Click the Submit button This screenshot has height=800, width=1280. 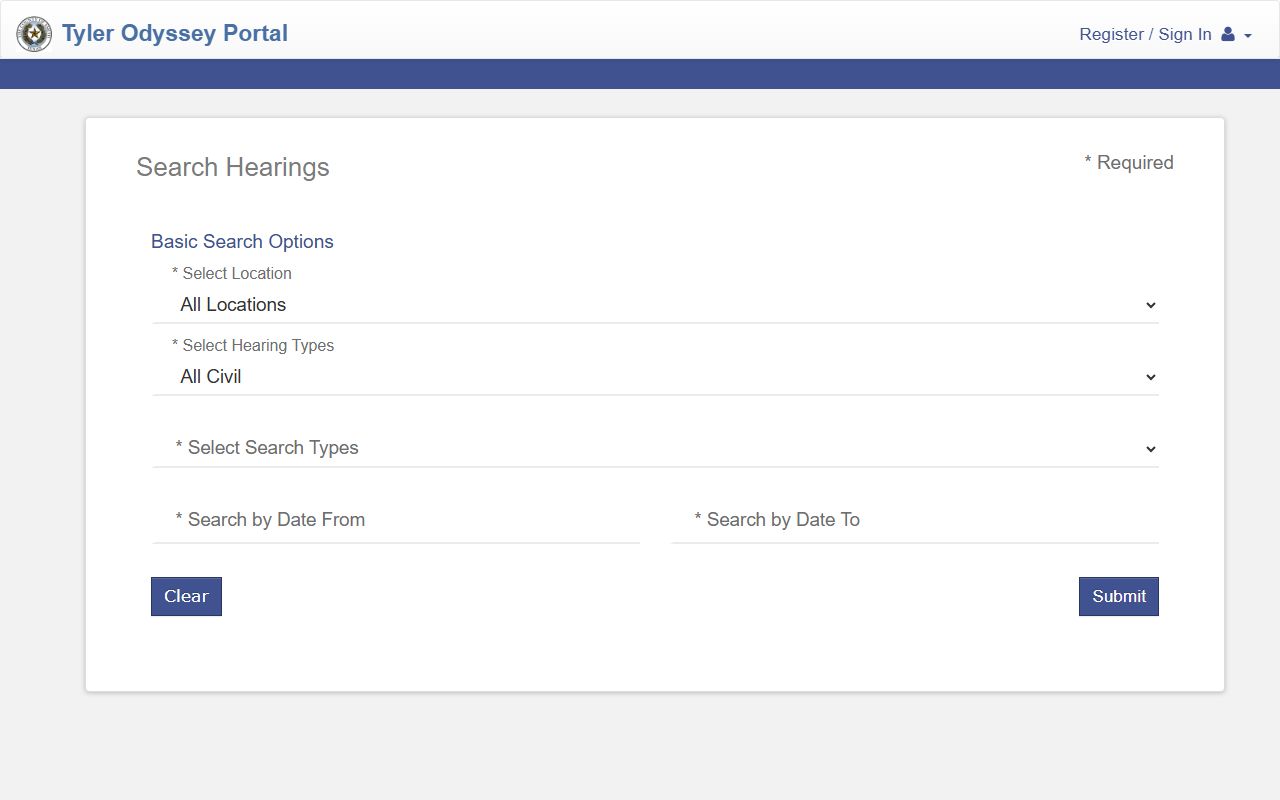(1119, 596)
